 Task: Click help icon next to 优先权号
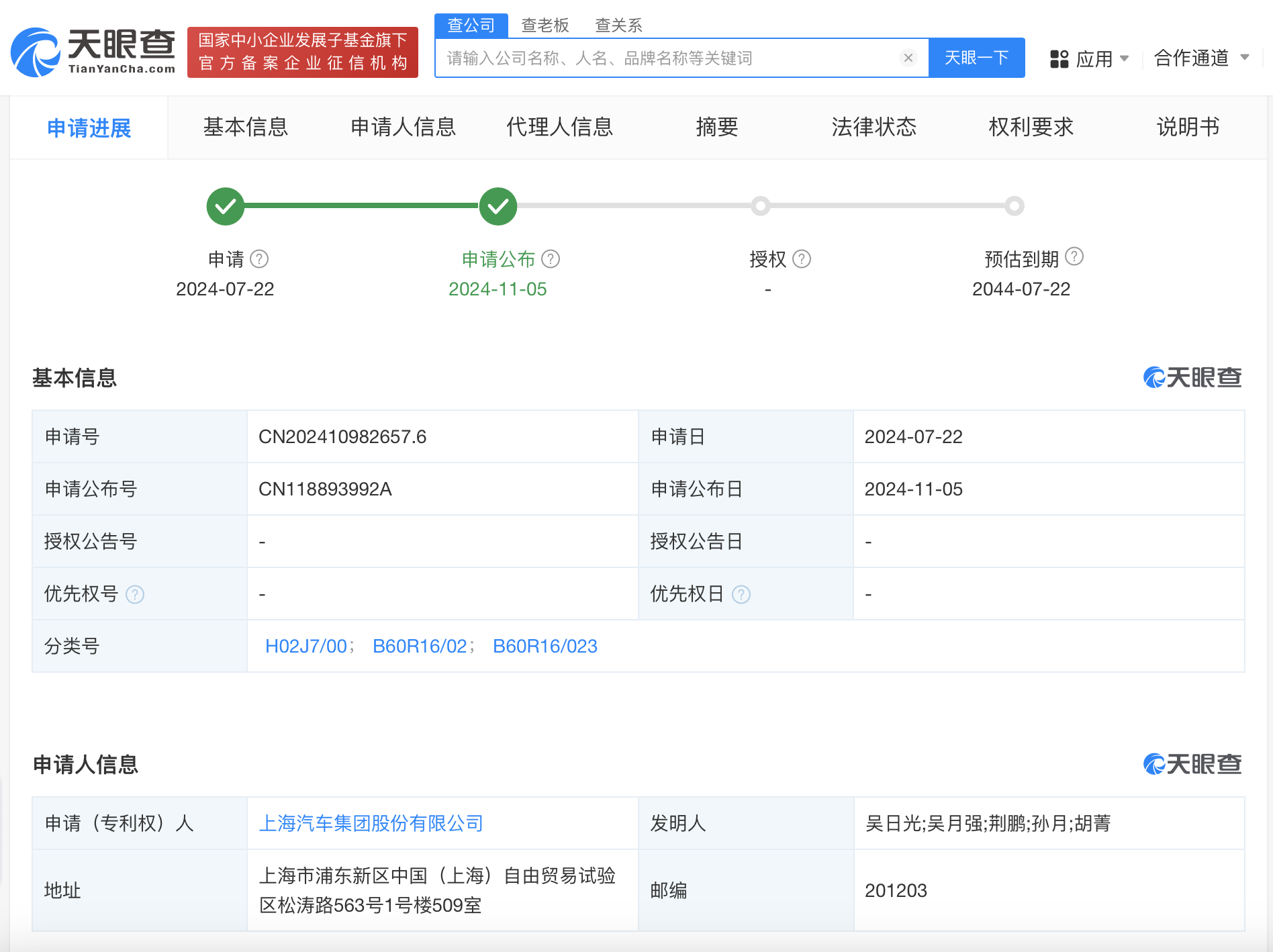[x=135, y=595]
